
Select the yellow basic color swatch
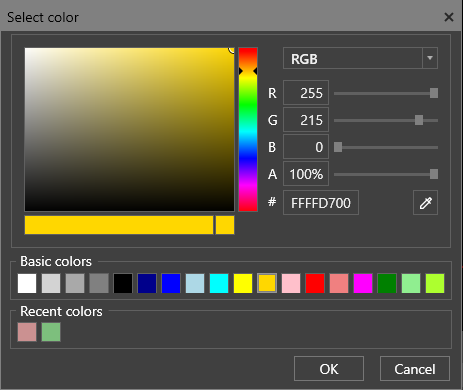[243, 283]
